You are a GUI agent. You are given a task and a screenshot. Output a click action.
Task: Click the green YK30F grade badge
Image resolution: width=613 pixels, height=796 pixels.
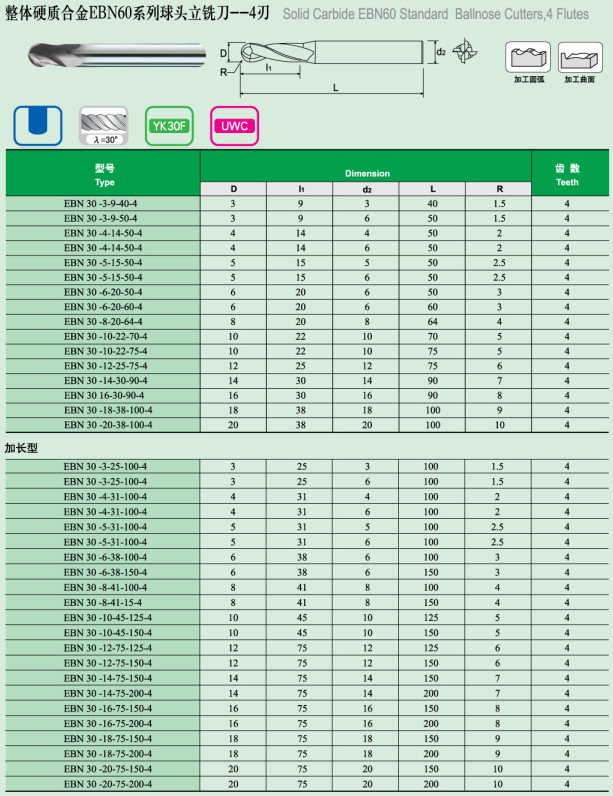coord(169,125)
